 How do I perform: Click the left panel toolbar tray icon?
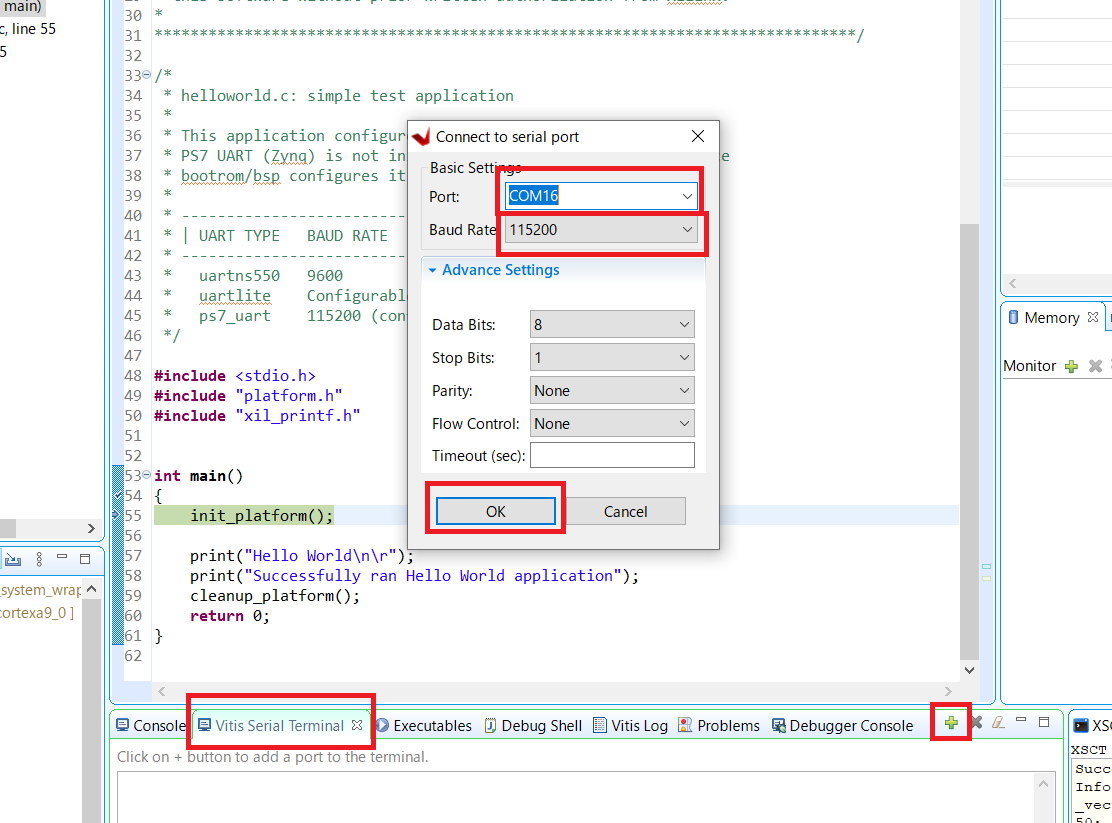coord(13,559)
